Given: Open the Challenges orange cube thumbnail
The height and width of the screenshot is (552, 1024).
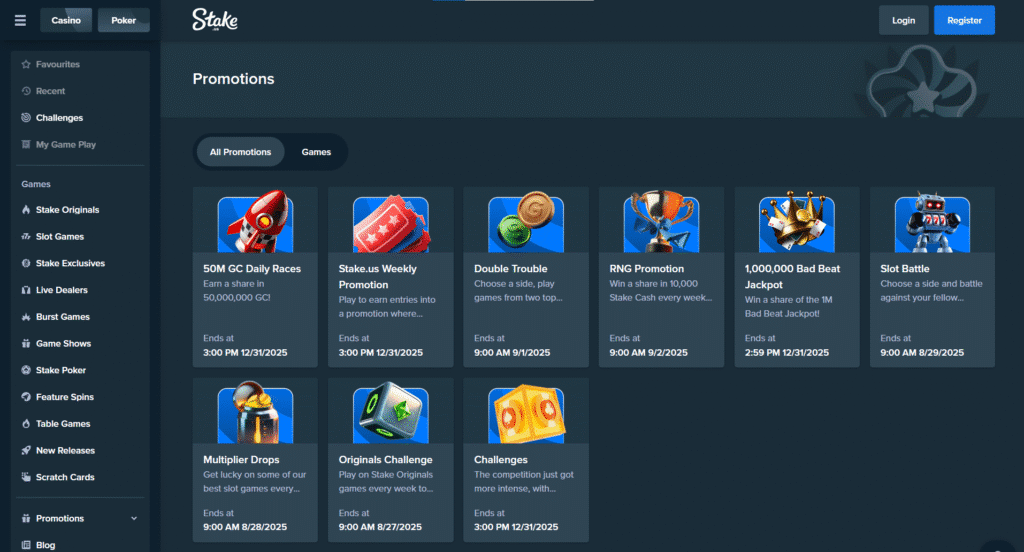Looking at the screenshot, I should pos(526,414).
